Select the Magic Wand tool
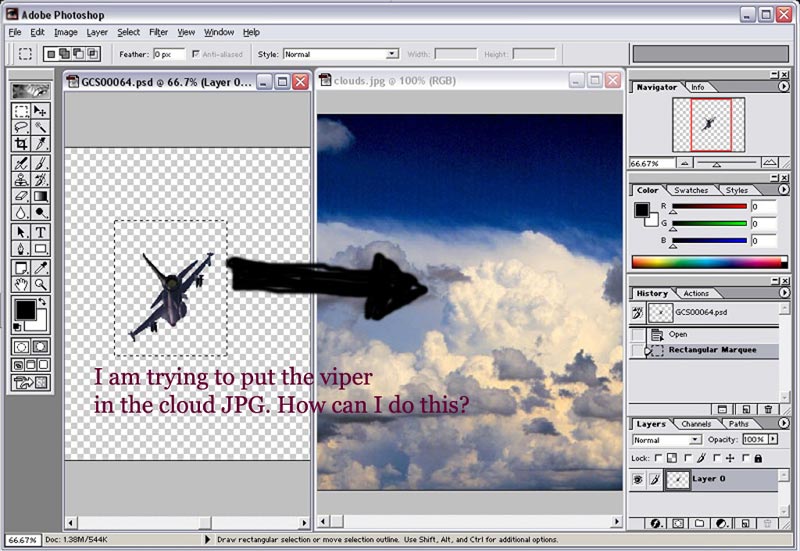The width and height of the screenshot is (800, 551). [x=41, y=127]
